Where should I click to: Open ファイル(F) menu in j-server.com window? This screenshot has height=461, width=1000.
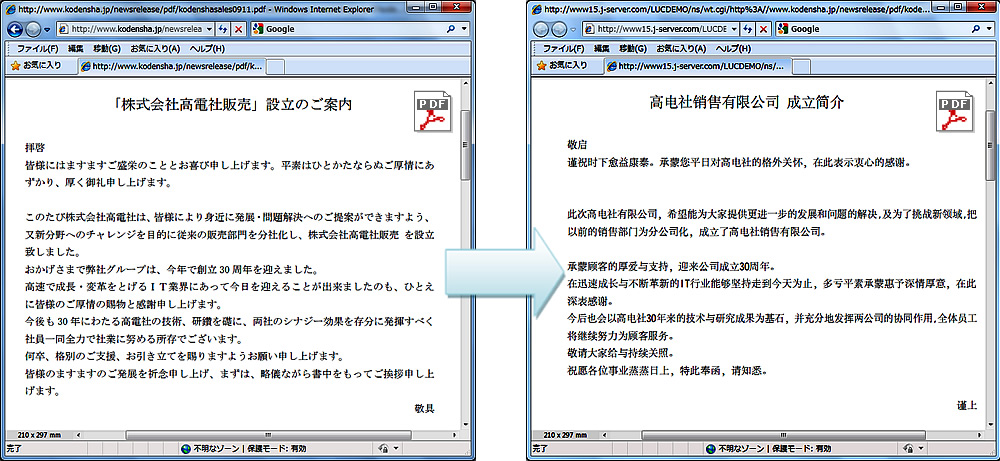tap(563, 48)
